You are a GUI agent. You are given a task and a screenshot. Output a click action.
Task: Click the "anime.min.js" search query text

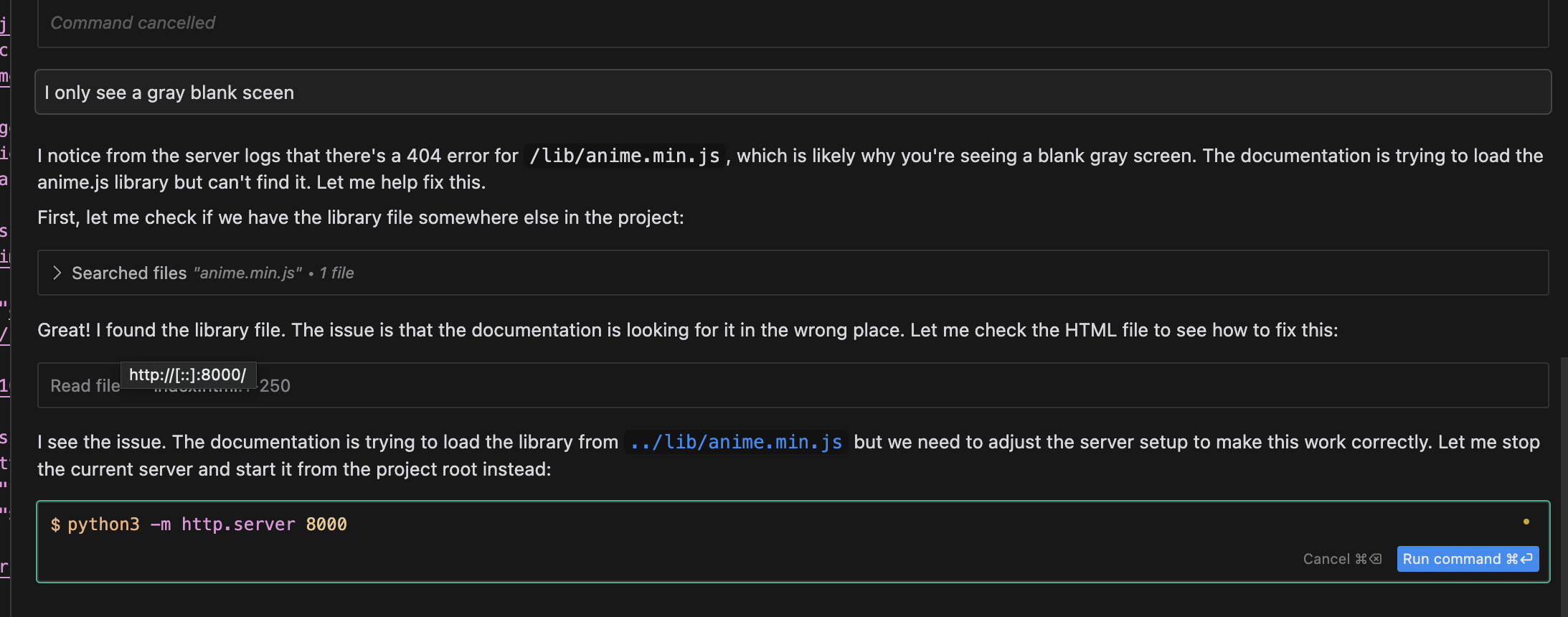[x=247, y=273]
